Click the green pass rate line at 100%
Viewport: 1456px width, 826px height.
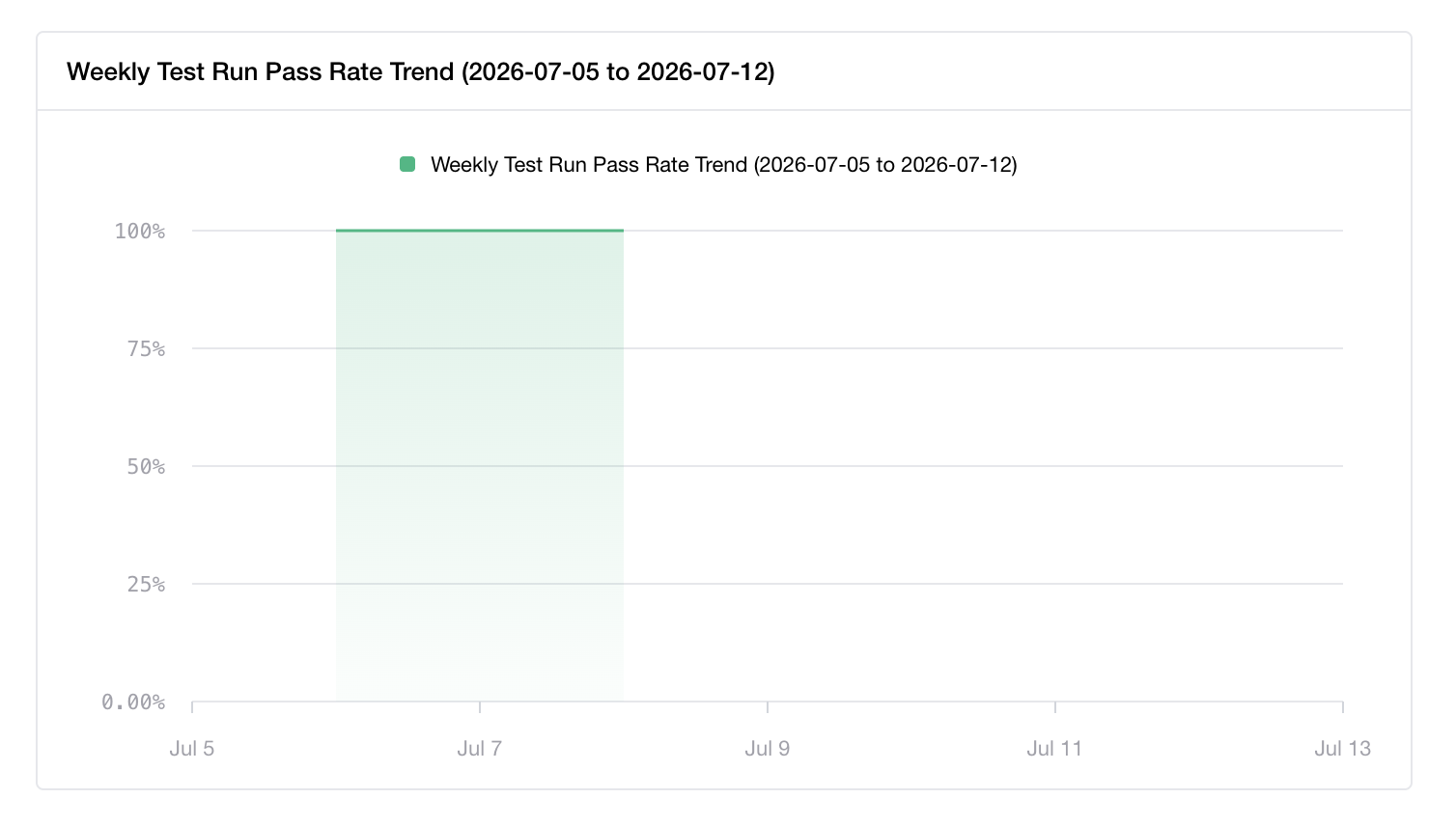pyautogui.click(x=480, y=231)
